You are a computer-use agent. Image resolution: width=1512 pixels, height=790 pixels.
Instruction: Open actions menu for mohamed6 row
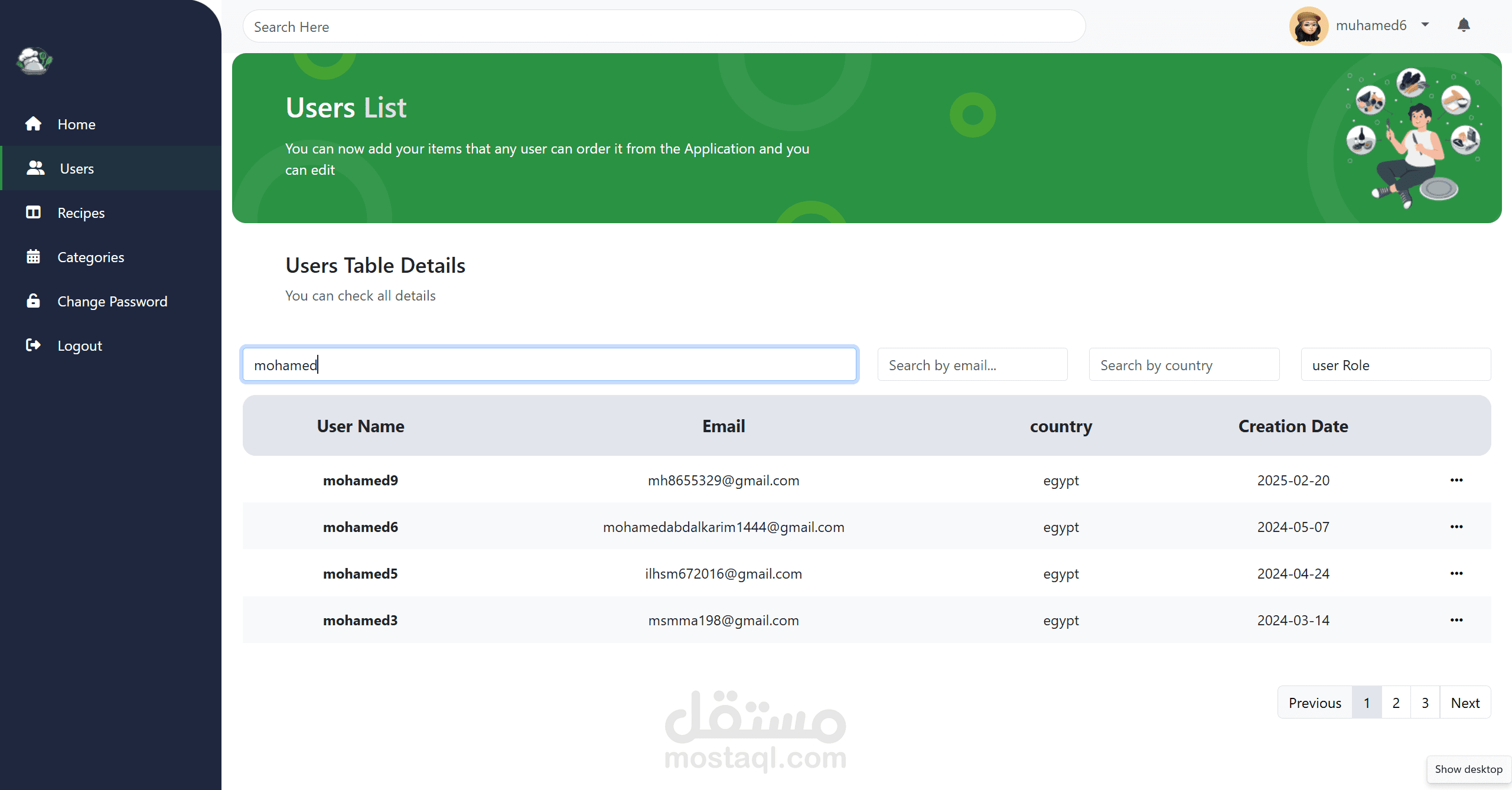click(1456, 527)
